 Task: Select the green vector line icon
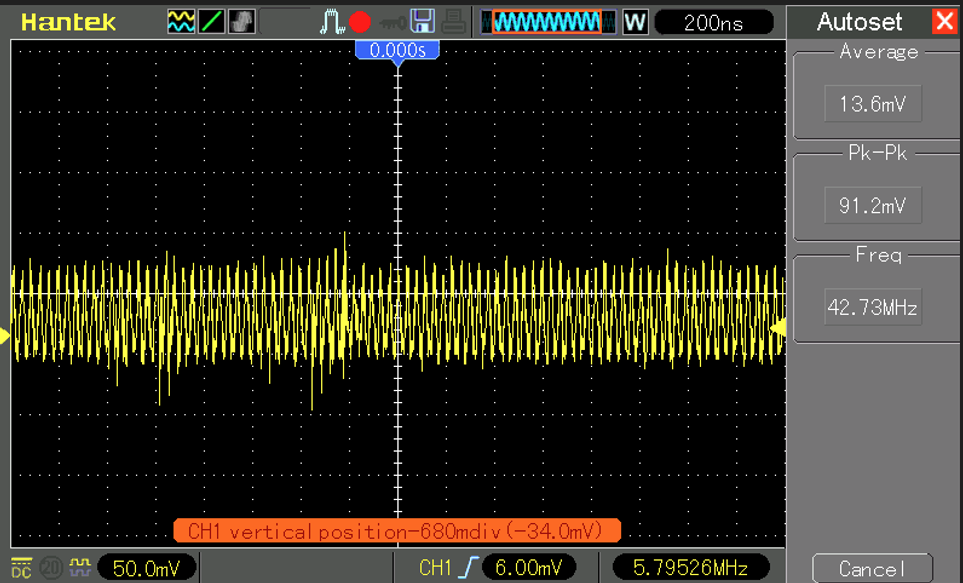click(211, 21)
